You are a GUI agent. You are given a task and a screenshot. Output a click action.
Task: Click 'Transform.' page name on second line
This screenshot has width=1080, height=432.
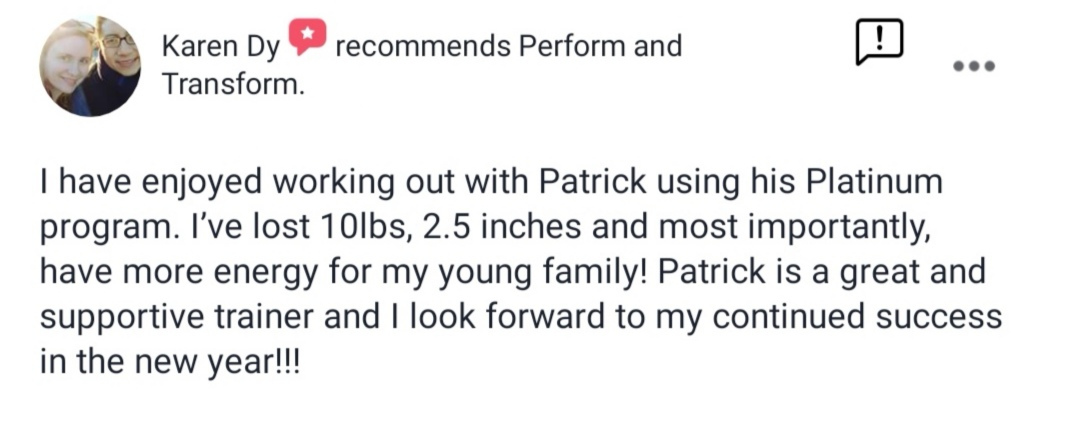[x=233, y=84]
